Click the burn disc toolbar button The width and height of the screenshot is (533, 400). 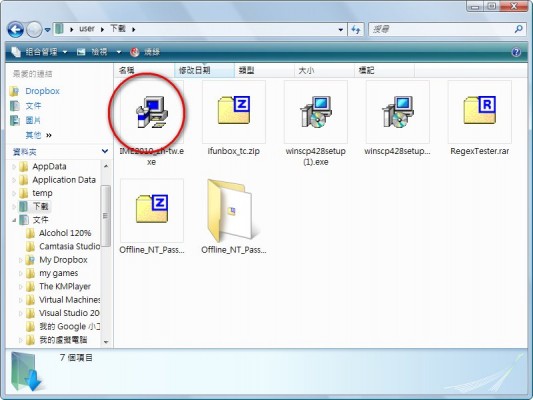145,52
